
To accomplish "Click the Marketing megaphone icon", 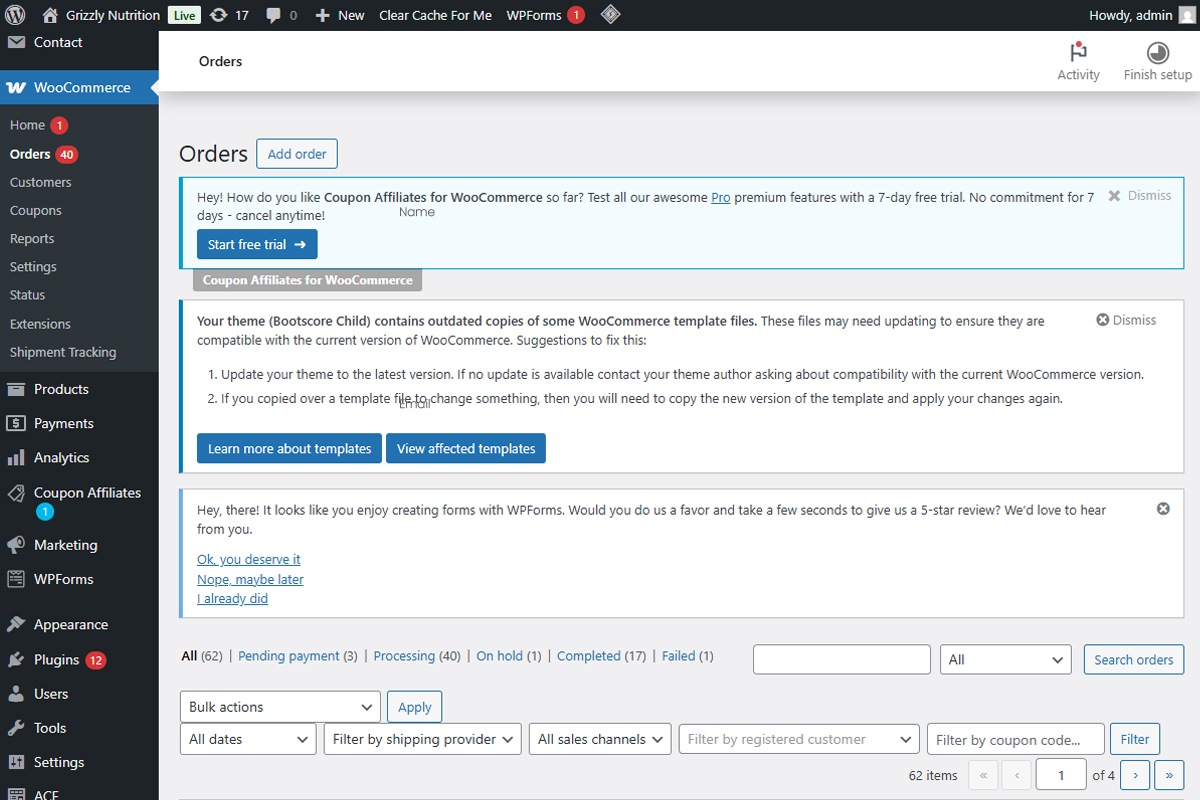I will [x=16, y=545].
